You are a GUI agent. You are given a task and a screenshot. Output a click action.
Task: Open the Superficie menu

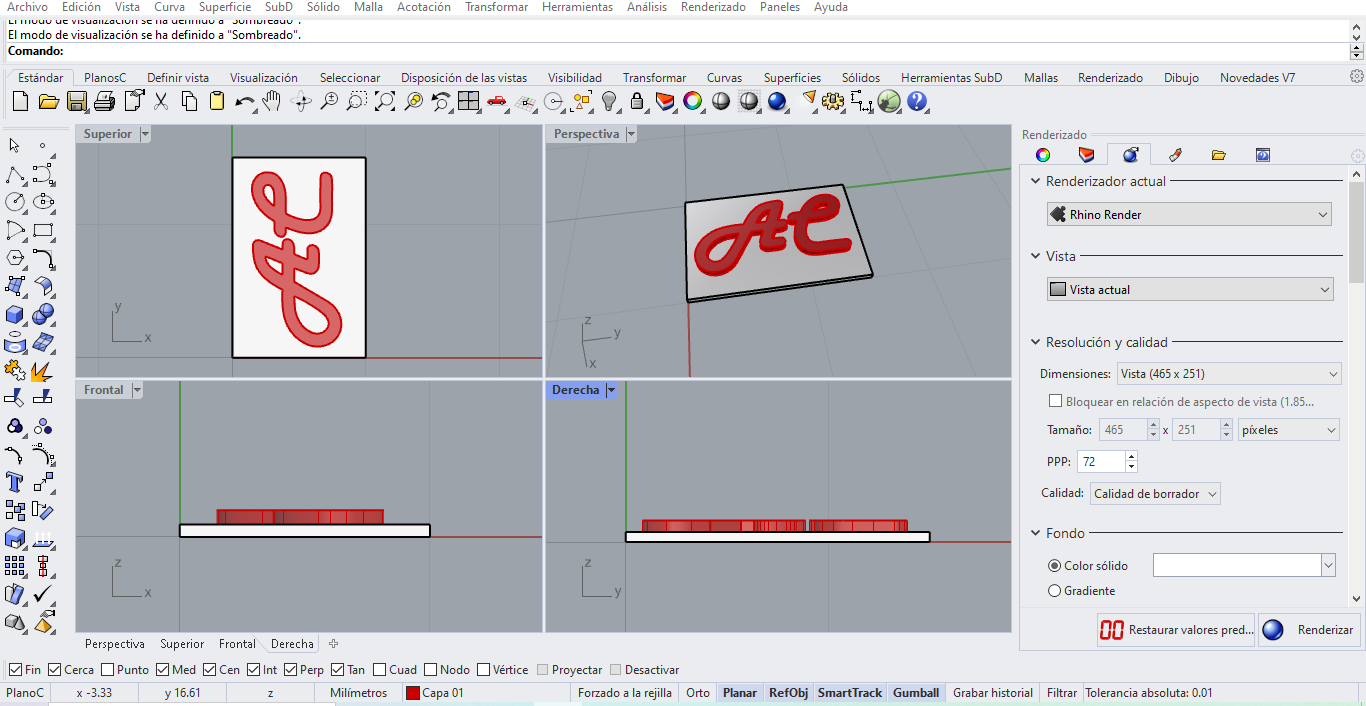click(x=225, y=7)
